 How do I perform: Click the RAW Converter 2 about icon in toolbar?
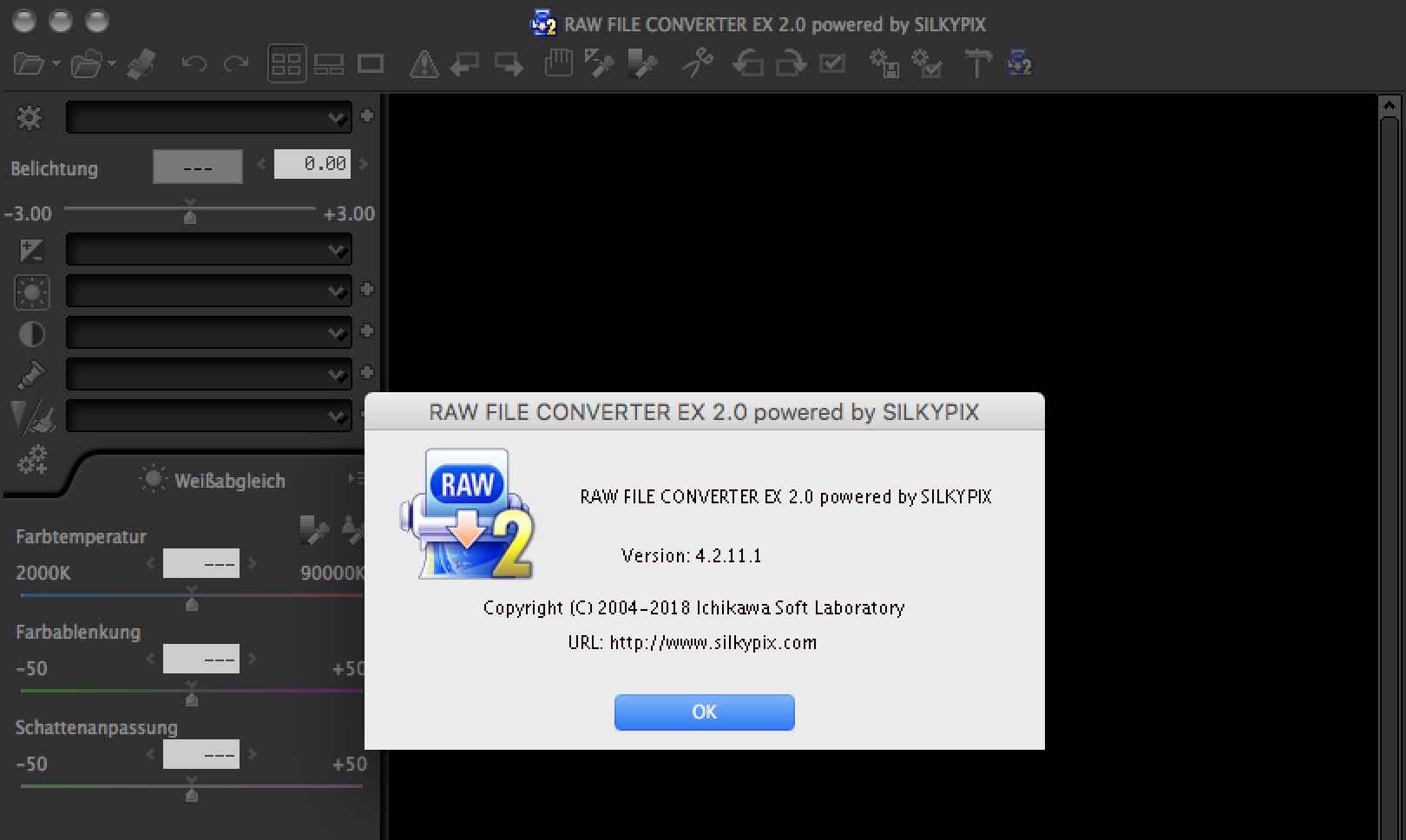click(x=1019, y=63)
